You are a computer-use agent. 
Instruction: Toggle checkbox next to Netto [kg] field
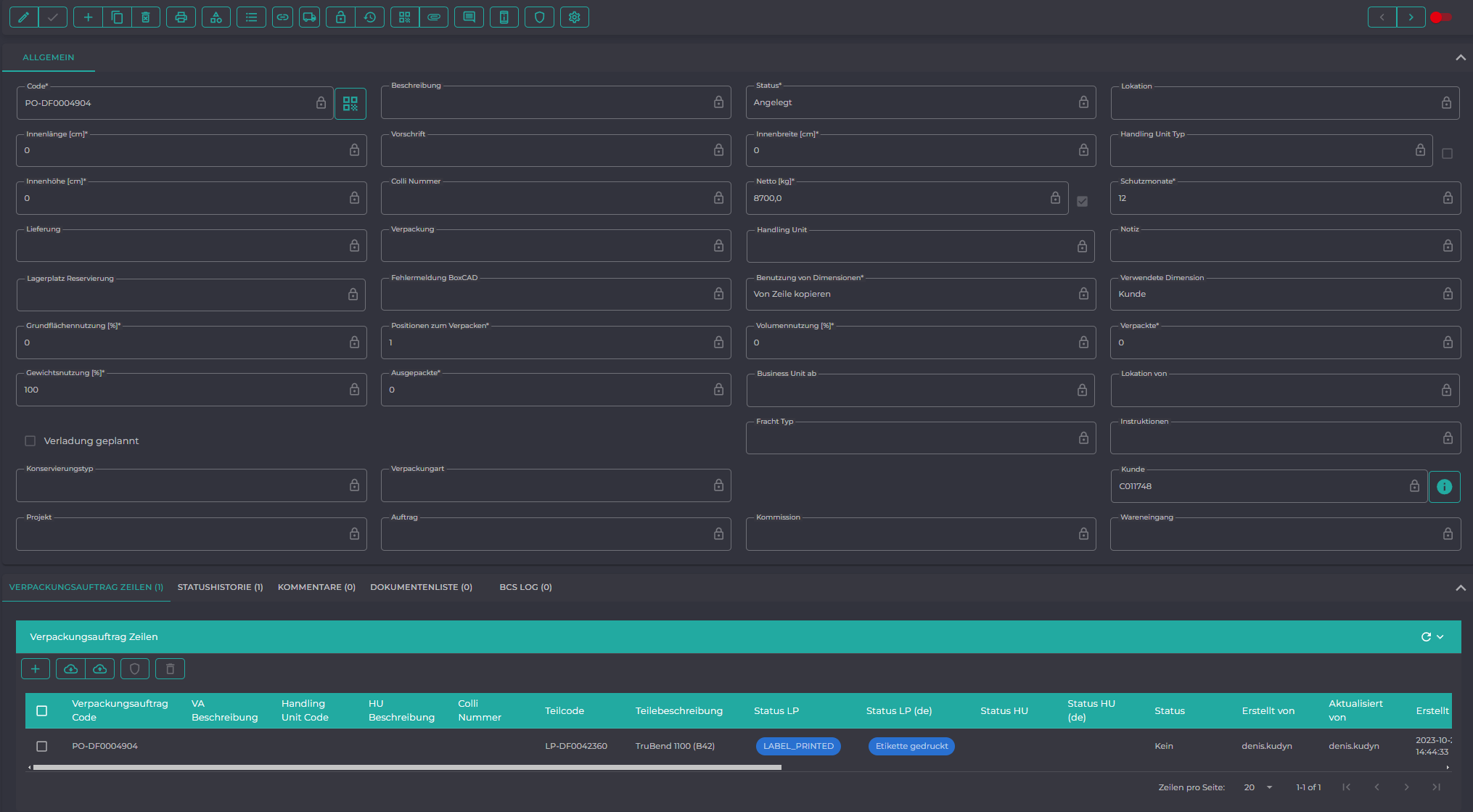(1082, 202)
